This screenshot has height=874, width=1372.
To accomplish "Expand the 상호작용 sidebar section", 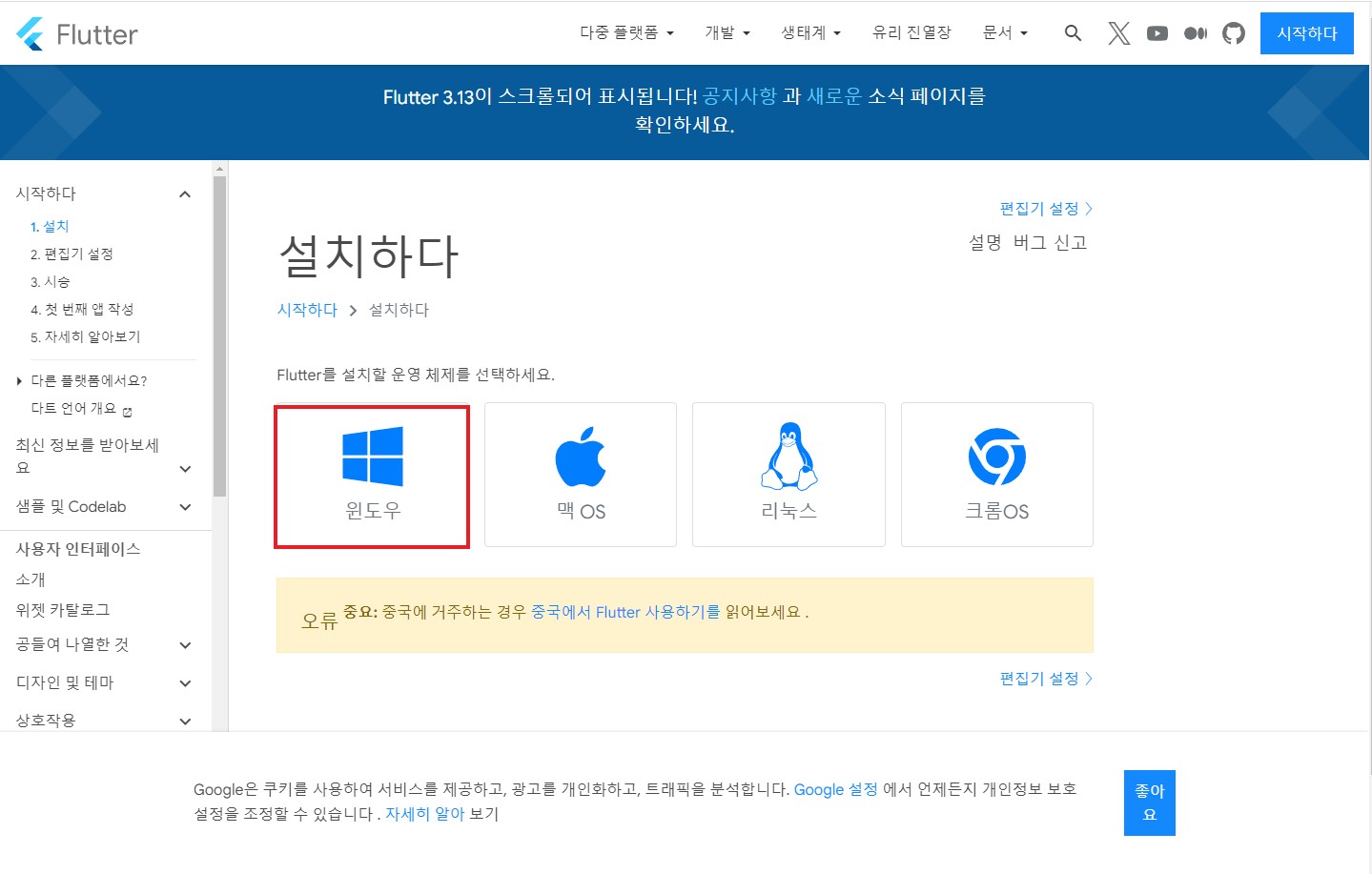I will click(x=185, y=722).
